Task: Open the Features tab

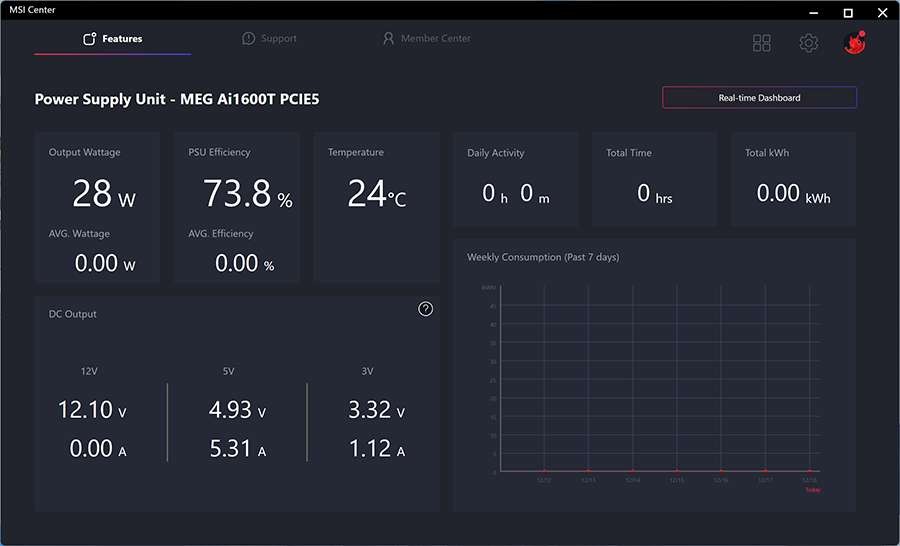Action: pos(112,38)
